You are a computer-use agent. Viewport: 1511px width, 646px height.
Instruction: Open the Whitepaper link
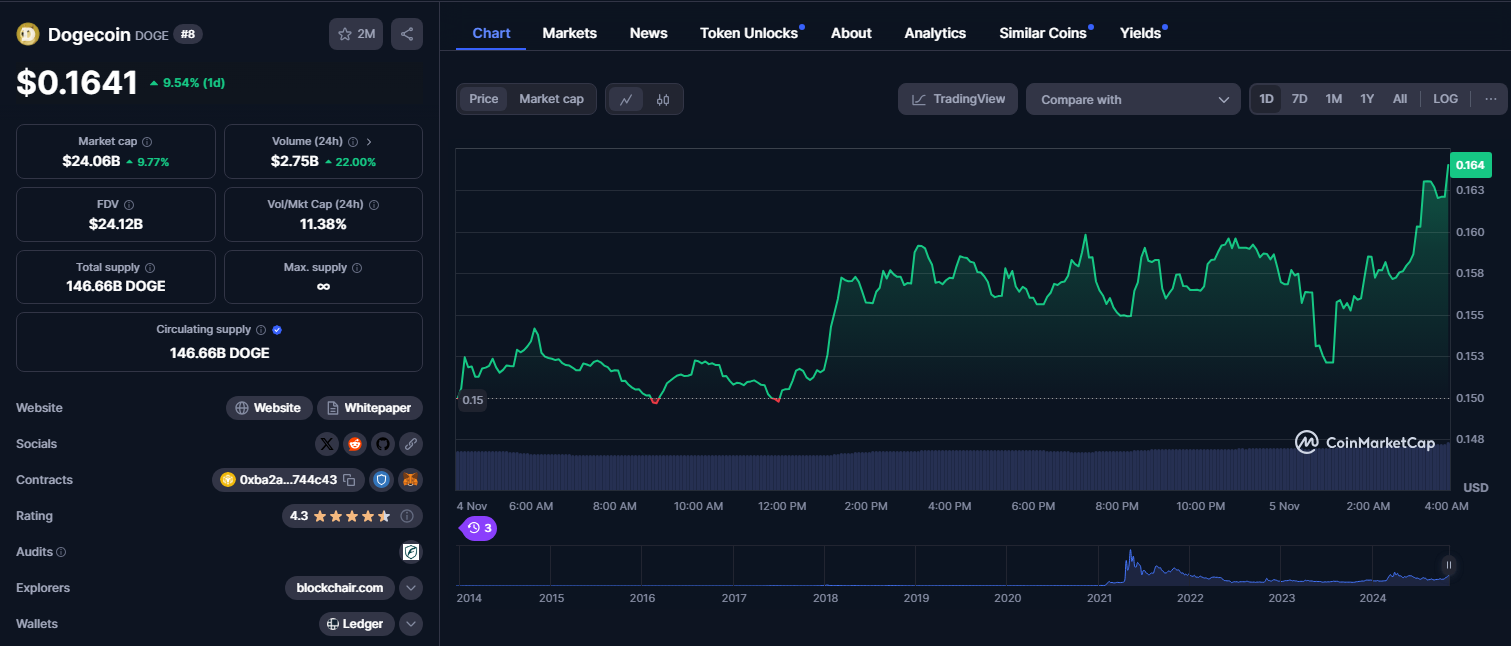tap(371, 408)
